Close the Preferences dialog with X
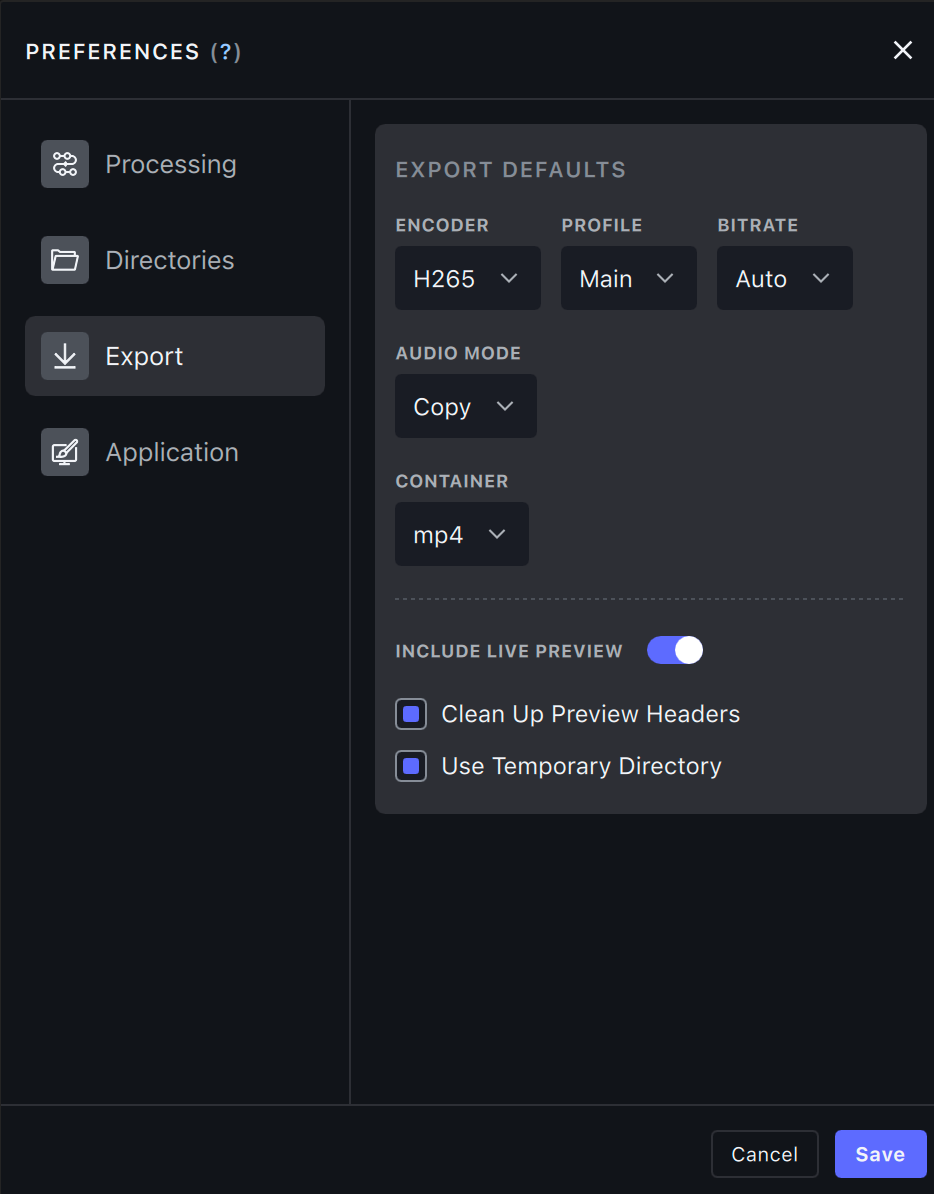The image size is (934, 1194). point(902,51)
